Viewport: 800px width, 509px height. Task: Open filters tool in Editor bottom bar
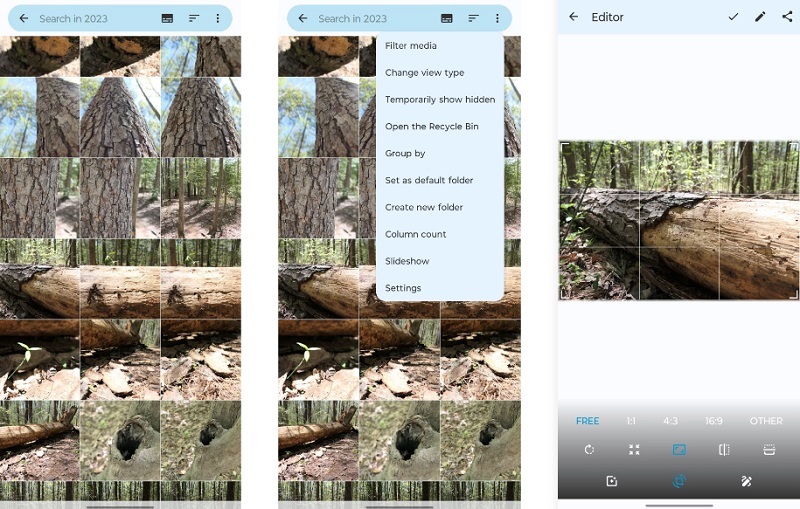click(x=612, y=481)
